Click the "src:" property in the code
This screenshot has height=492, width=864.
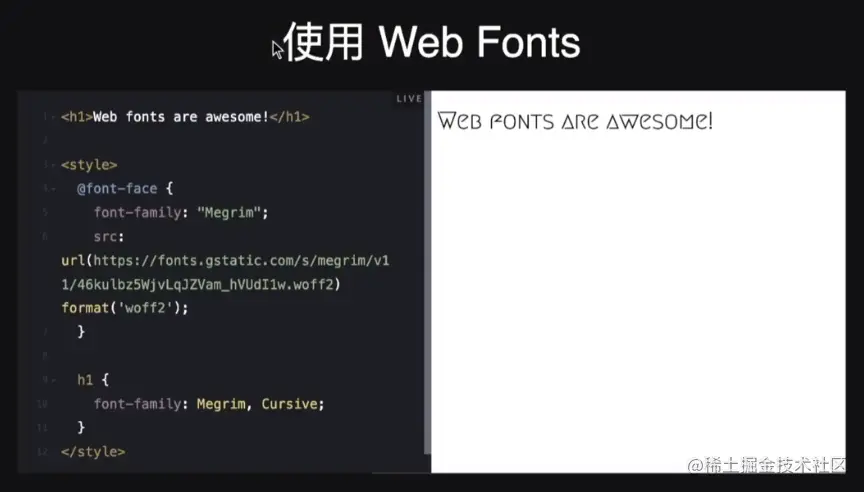click(109, 236)
